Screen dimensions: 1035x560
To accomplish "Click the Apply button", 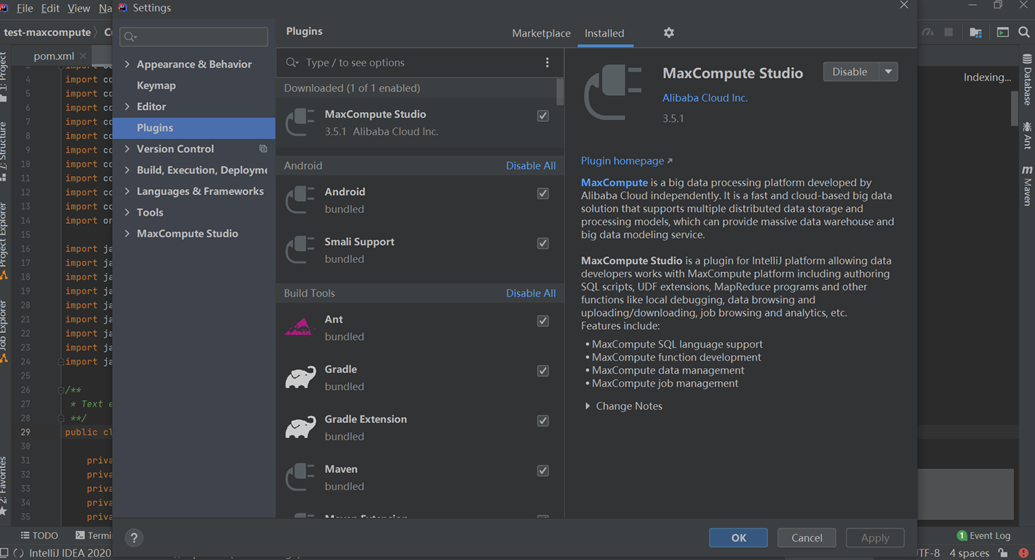I will pyautogui.click(x=875, y=538).
